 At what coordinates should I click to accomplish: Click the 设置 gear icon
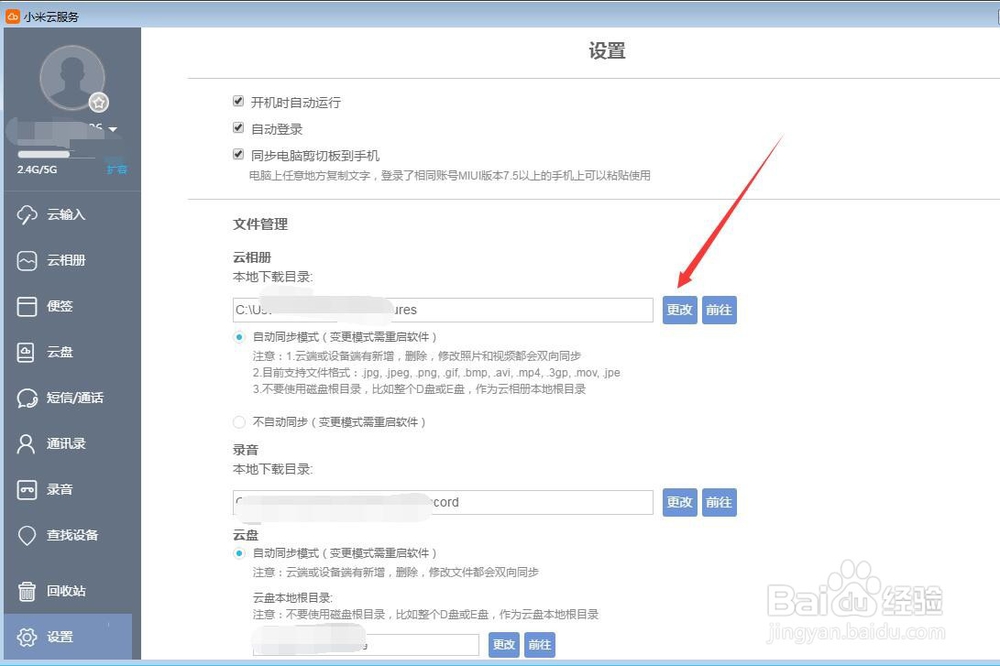coord(27,637)
